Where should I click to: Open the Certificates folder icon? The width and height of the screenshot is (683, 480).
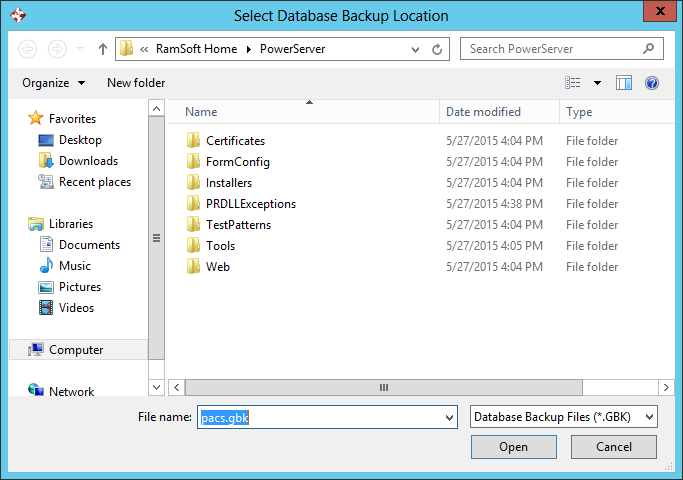click(194, 141)
